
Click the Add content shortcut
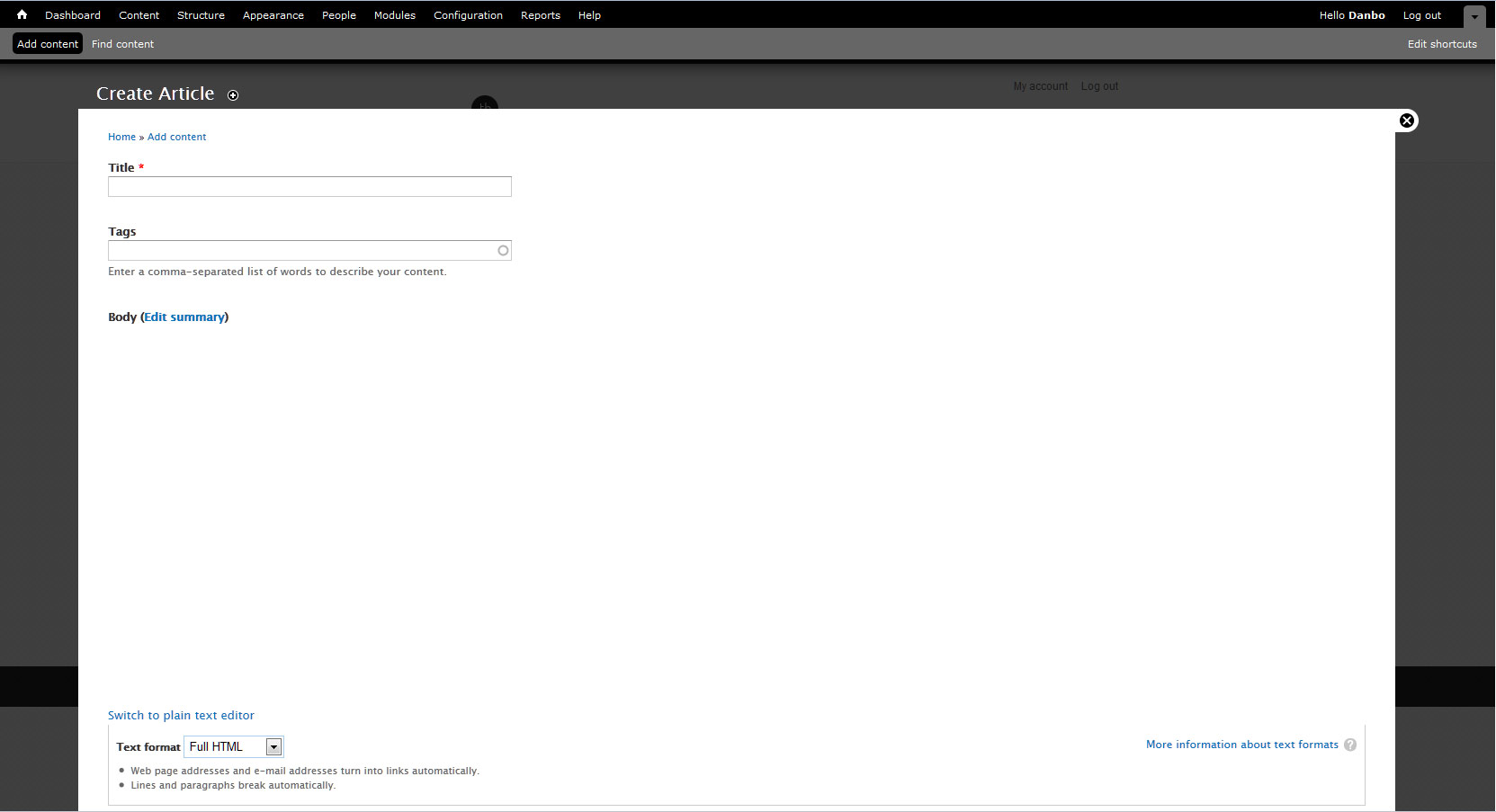48,43
